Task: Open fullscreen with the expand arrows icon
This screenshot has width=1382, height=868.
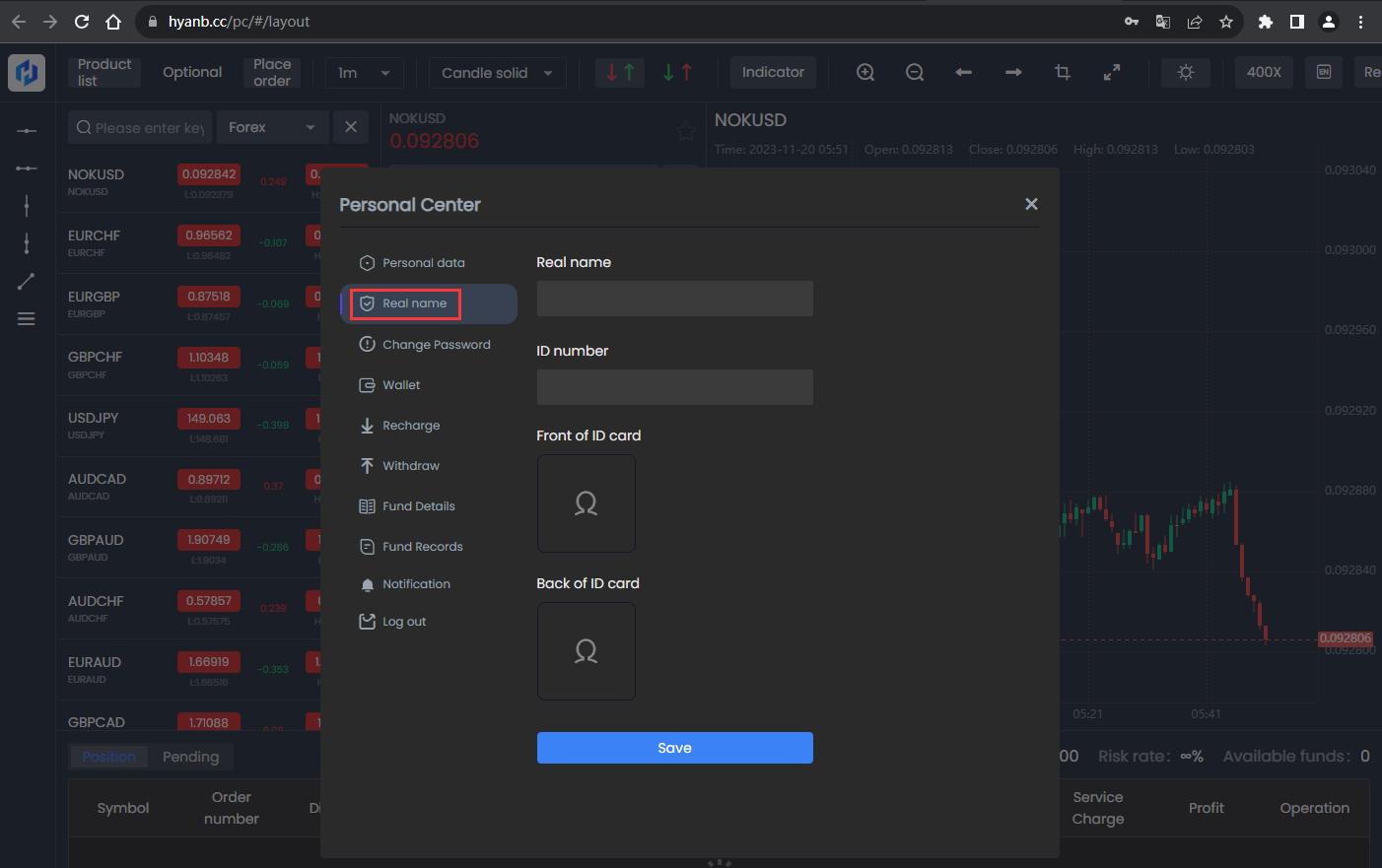Action: pos(1112,72)
